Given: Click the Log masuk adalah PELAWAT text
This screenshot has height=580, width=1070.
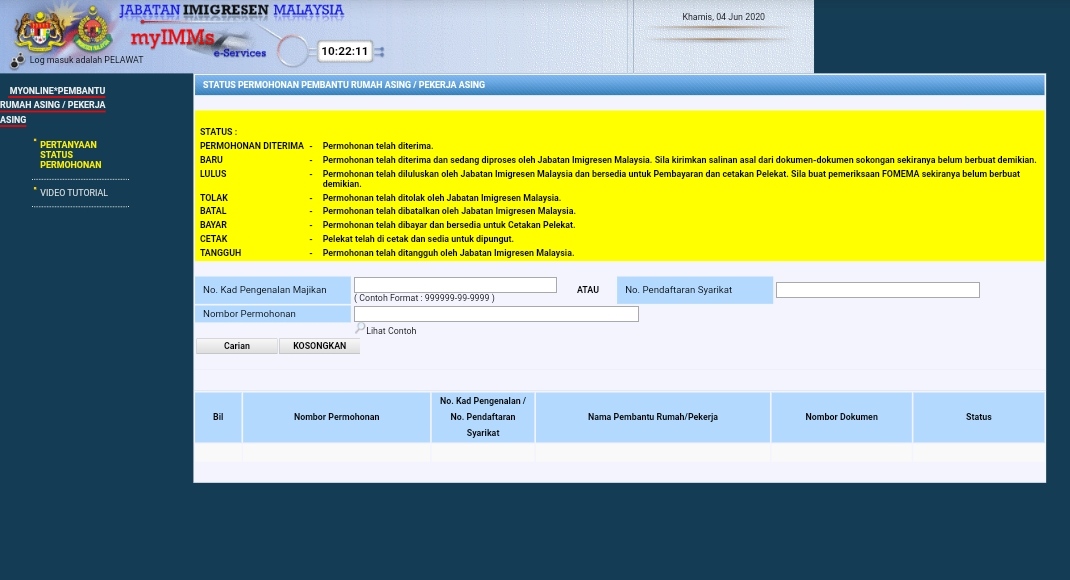Looking at the screenshot, I should 87,60.
